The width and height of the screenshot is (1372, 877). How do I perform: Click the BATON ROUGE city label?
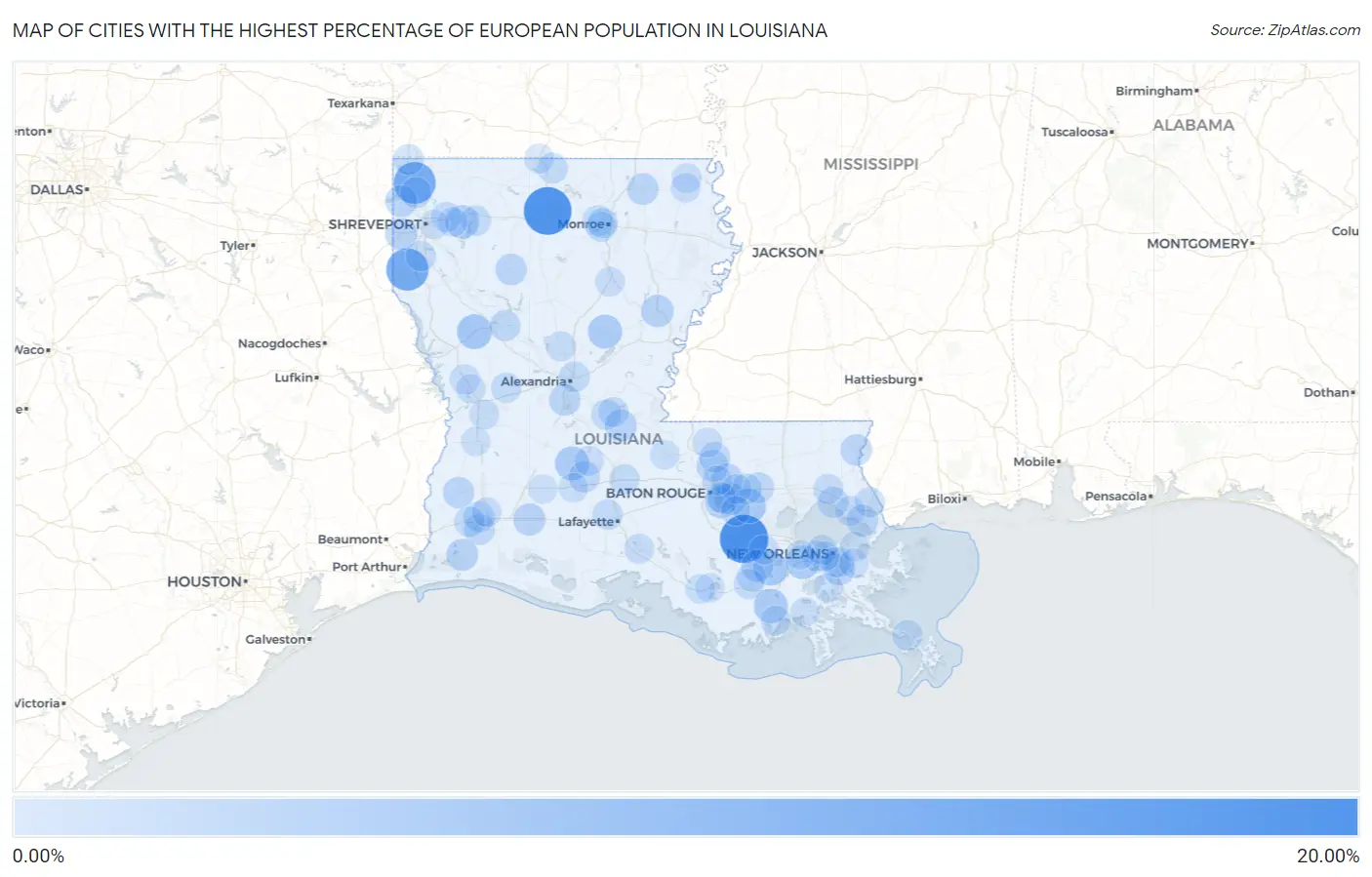656,494
